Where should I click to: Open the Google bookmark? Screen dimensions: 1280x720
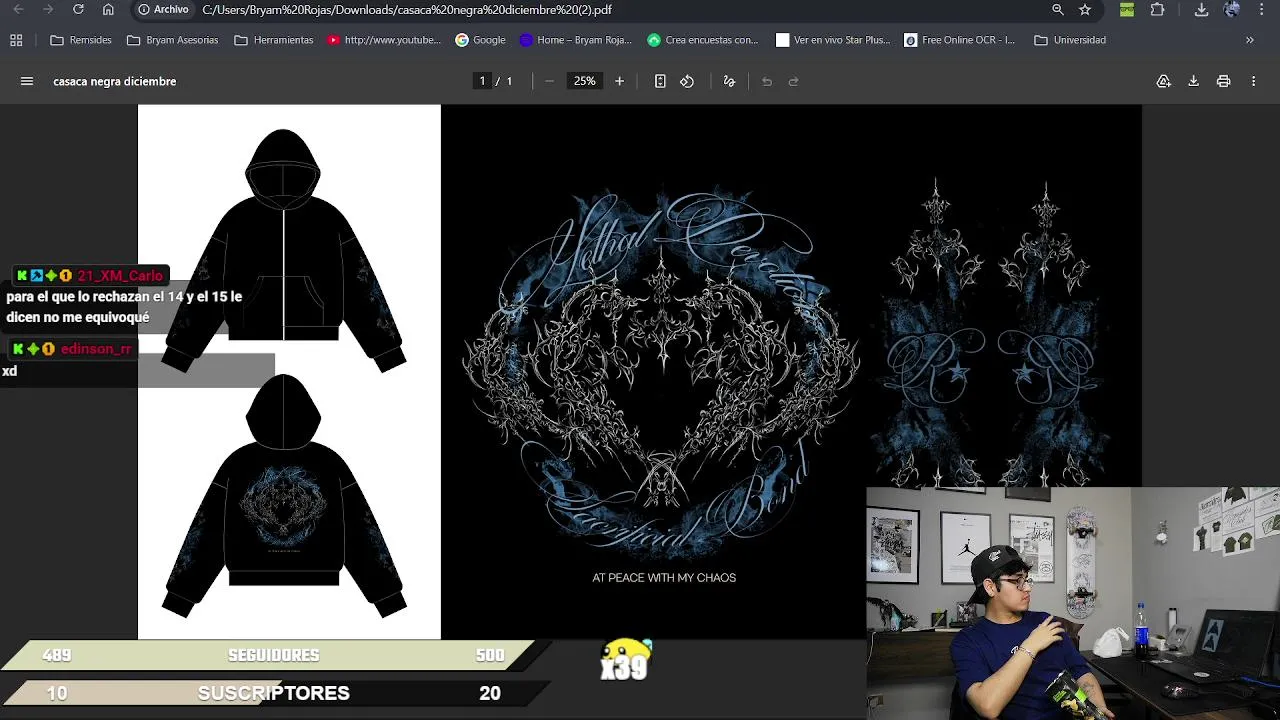480,40
